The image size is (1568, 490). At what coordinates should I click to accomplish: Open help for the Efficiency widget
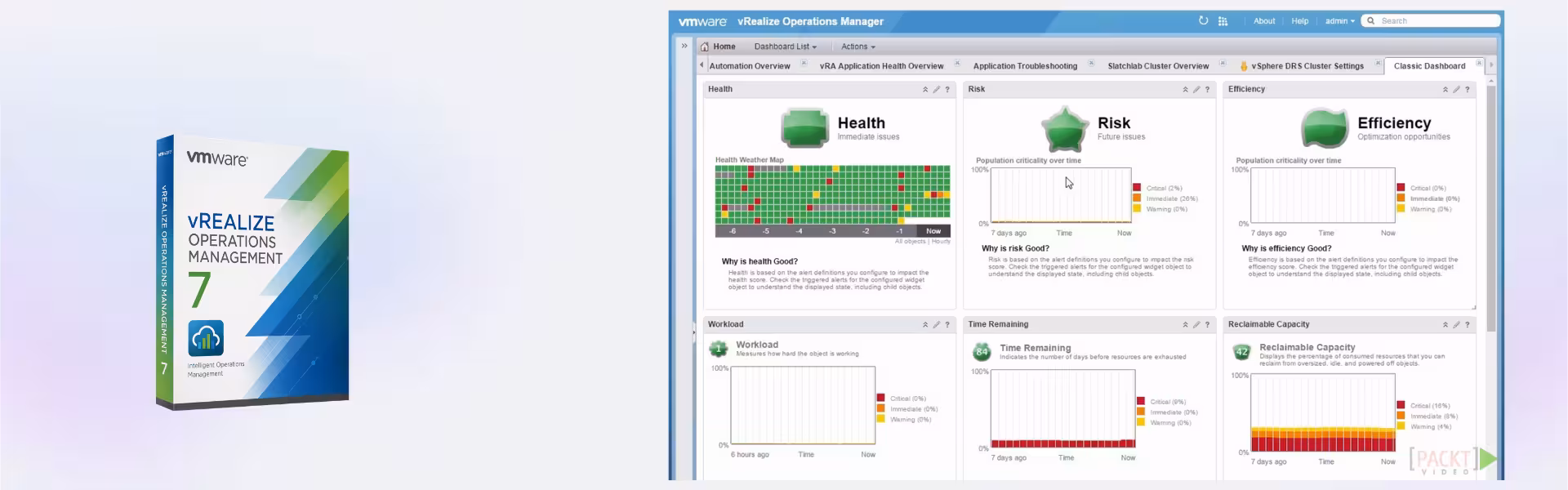tap(1467, 90)
